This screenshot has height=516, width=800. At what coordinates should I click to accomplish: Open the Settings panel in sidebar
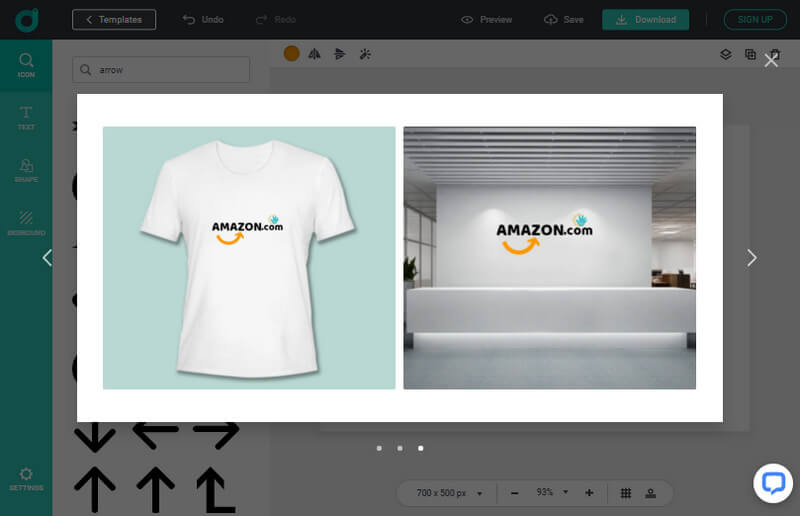[26, 479]
